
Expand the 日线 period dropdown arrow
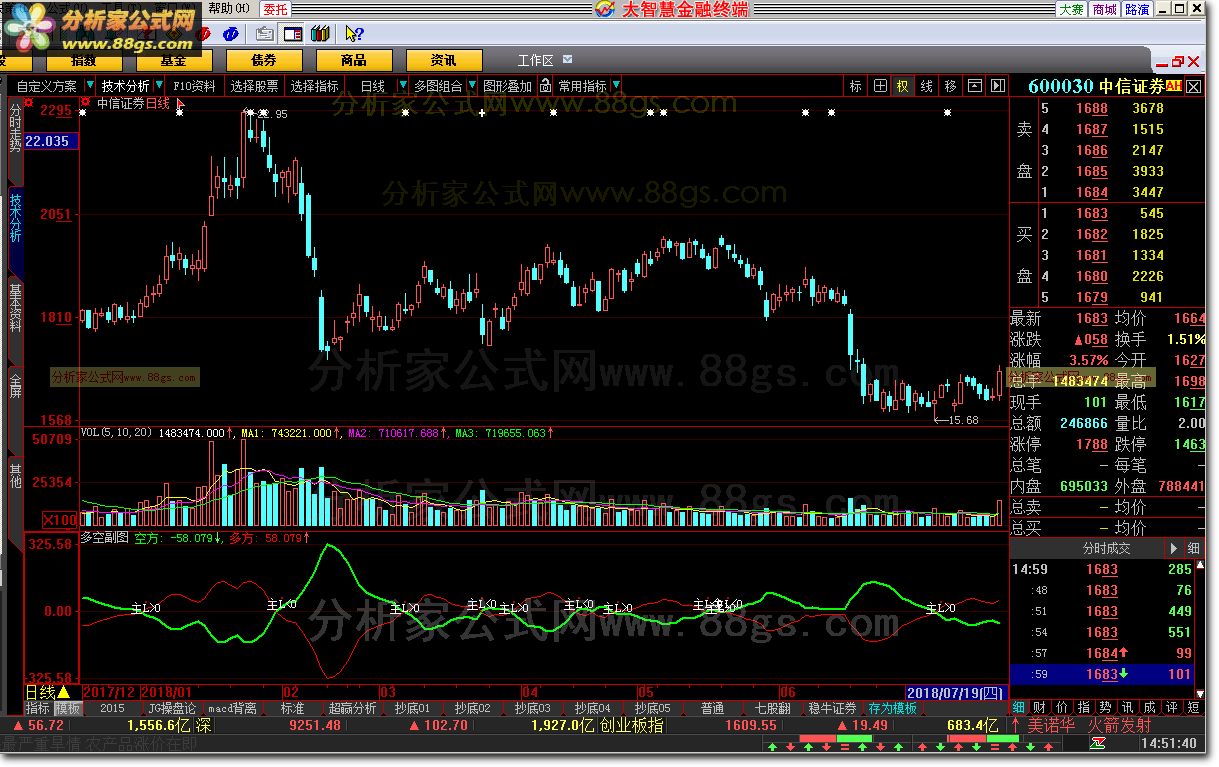click(x=403, y=86)
